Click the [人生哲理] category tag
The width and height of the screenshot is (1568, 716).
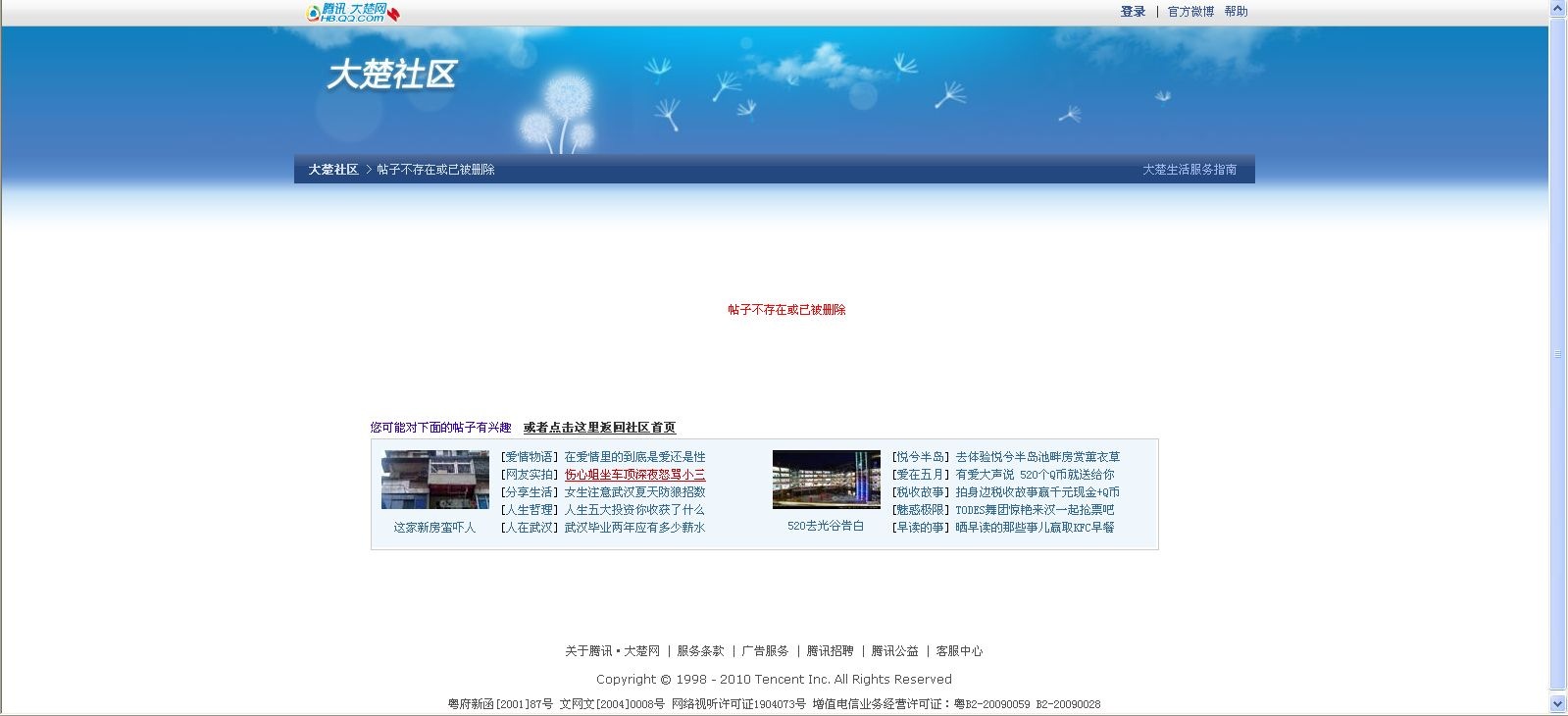(x=530, y=510)
